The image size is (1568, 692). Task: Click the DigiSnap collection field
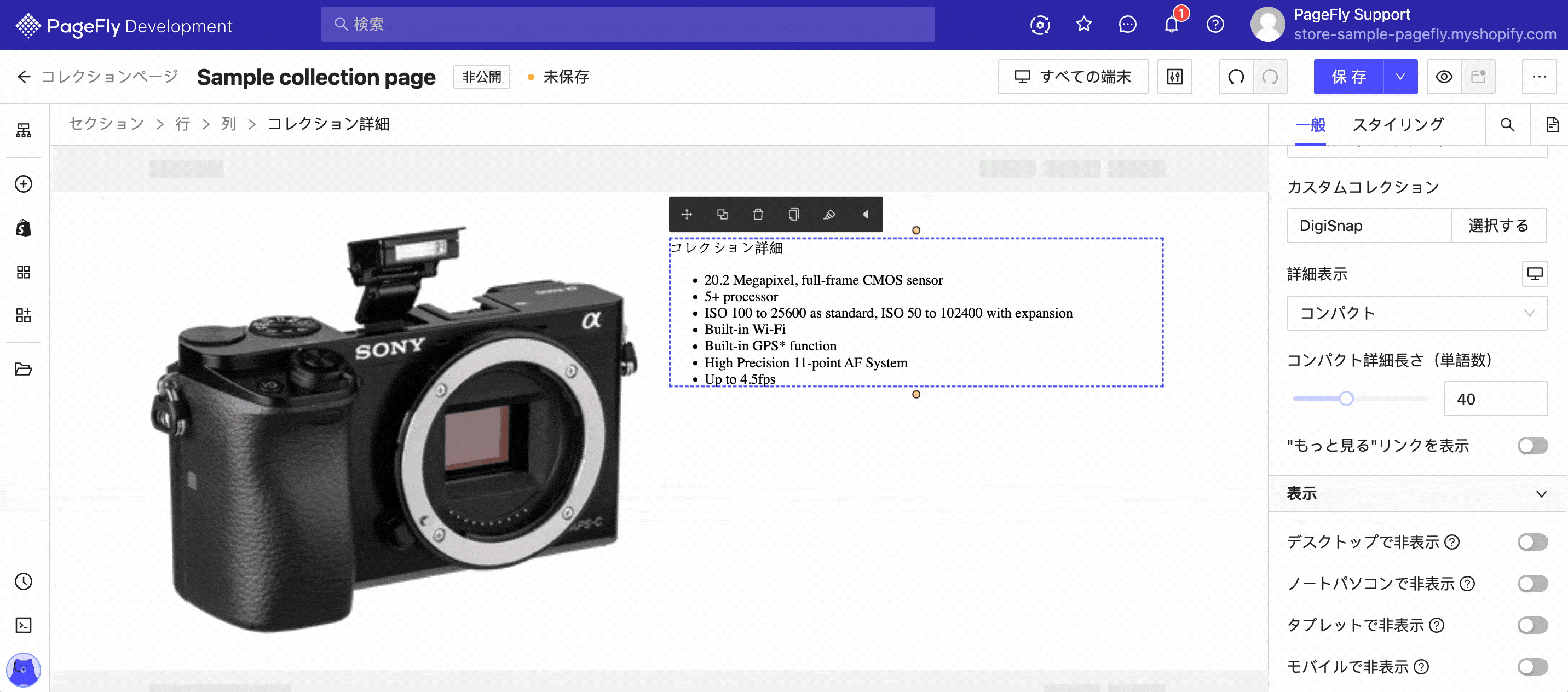click(x=1369, y=226)
